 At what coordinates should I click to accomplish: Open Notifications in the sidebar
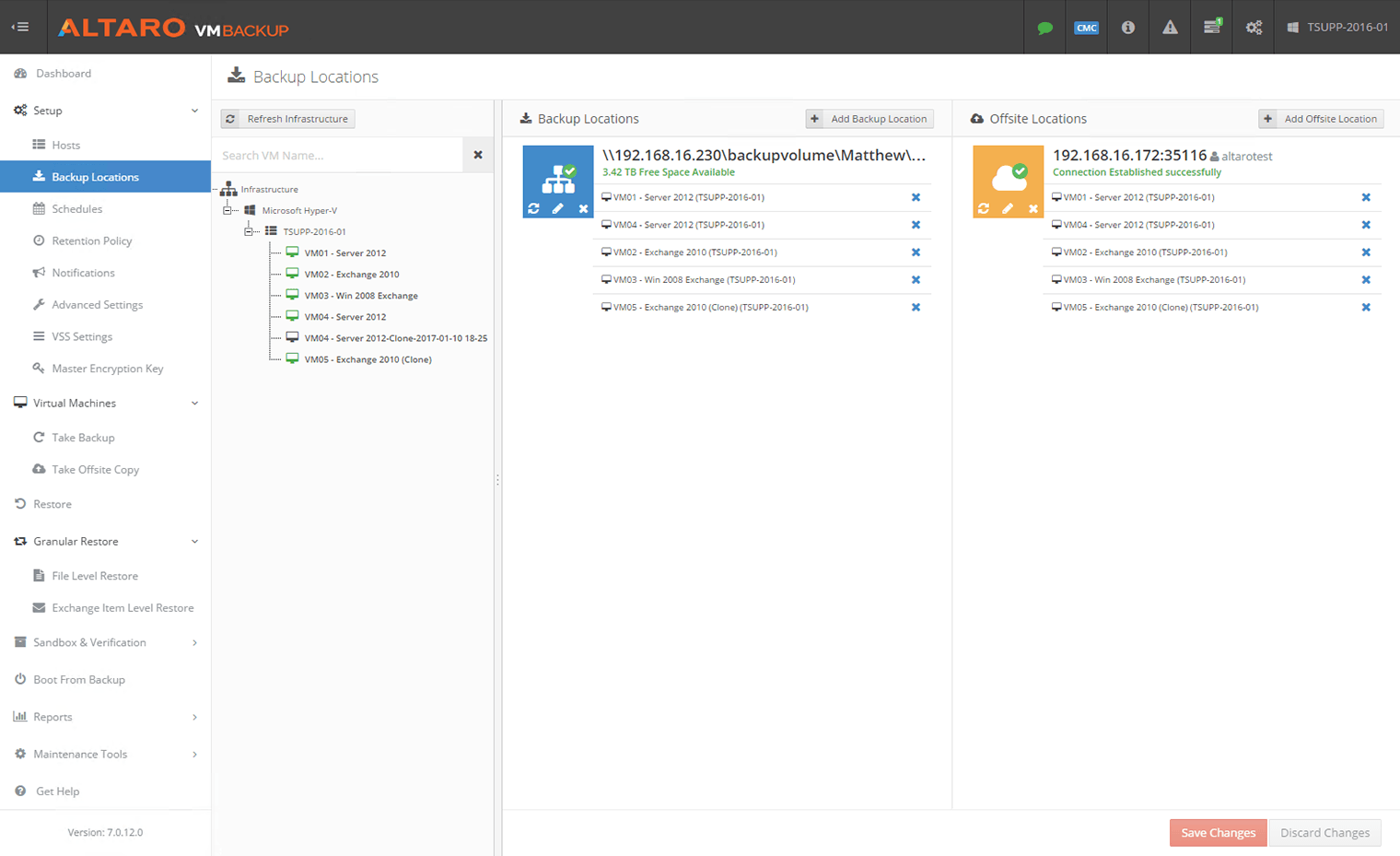pos(83,273)
